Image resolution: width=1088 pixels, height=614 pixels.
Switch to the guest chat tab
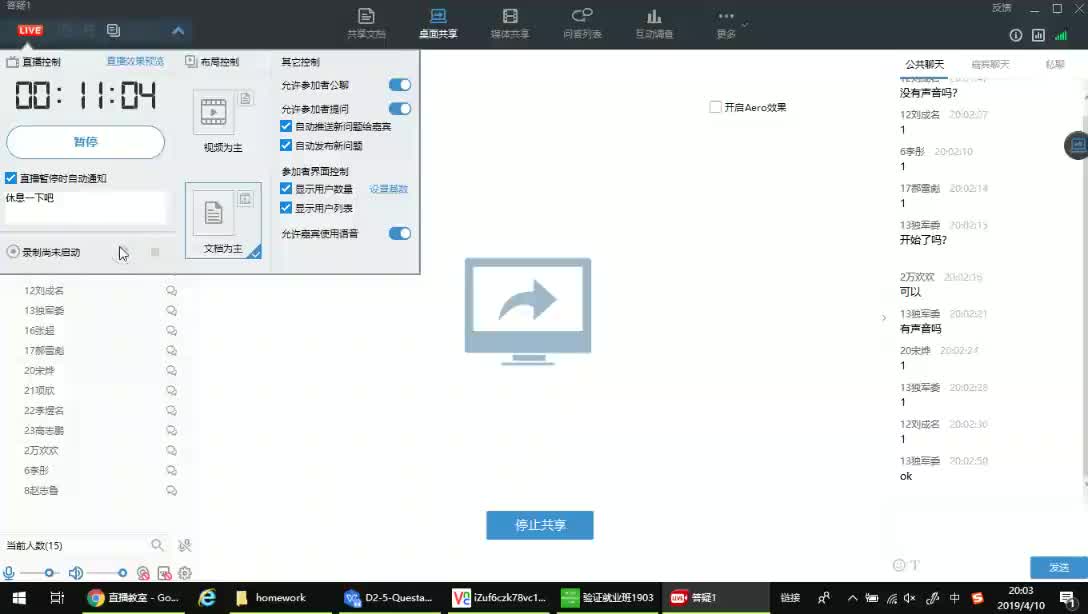tap(990, 65)
